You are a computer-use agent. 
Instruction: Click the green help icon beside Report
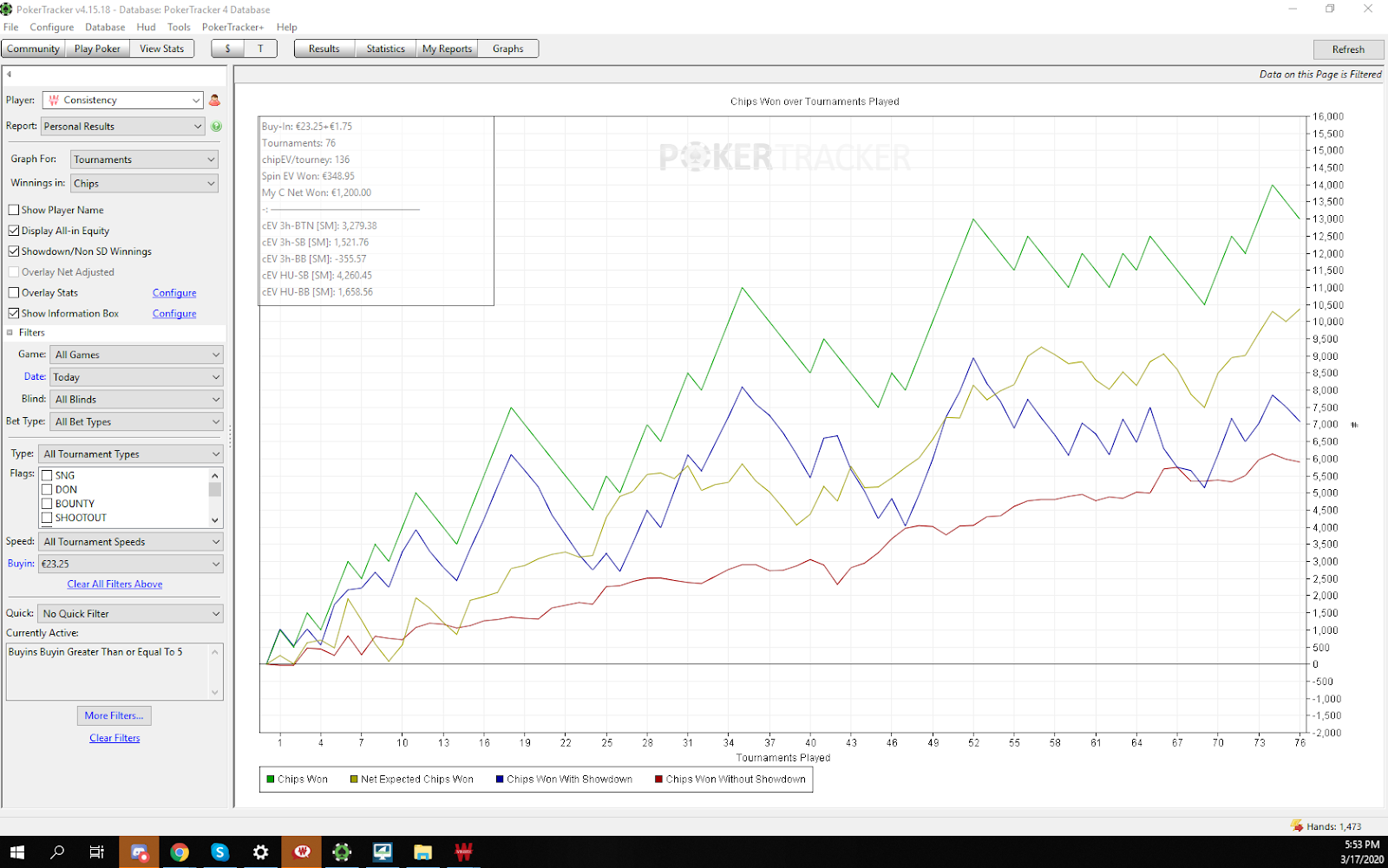pyautogui.click(x=216, y=127)
